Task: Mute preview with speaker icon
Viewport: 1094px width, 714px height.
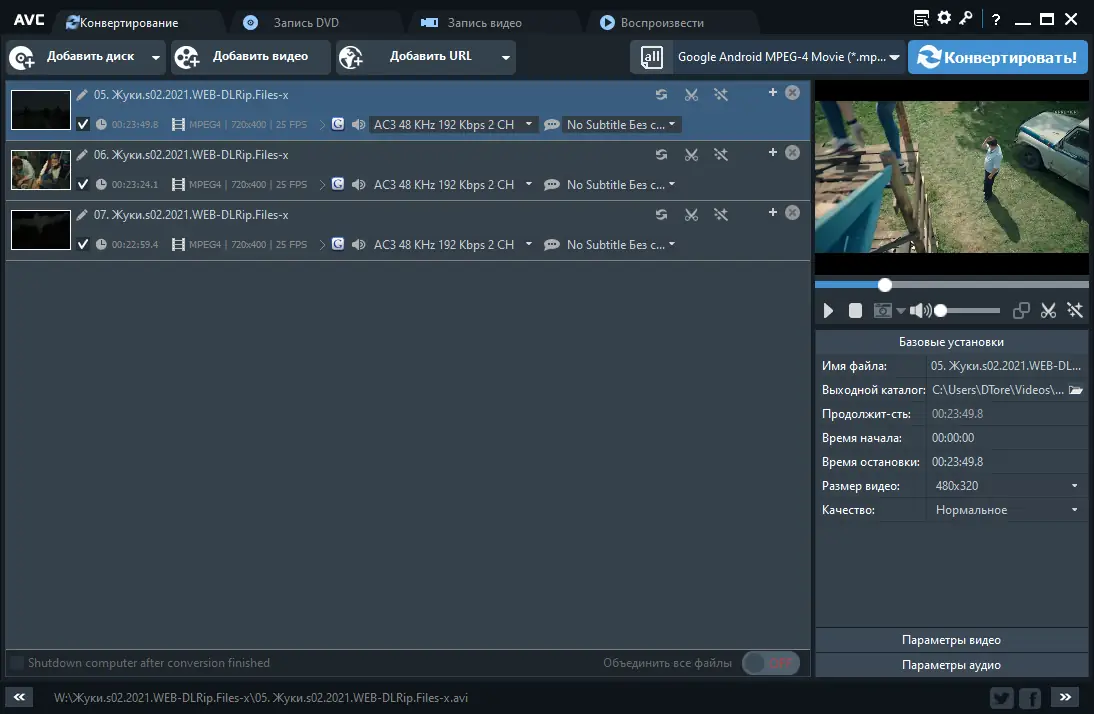Action: point(920,311)
